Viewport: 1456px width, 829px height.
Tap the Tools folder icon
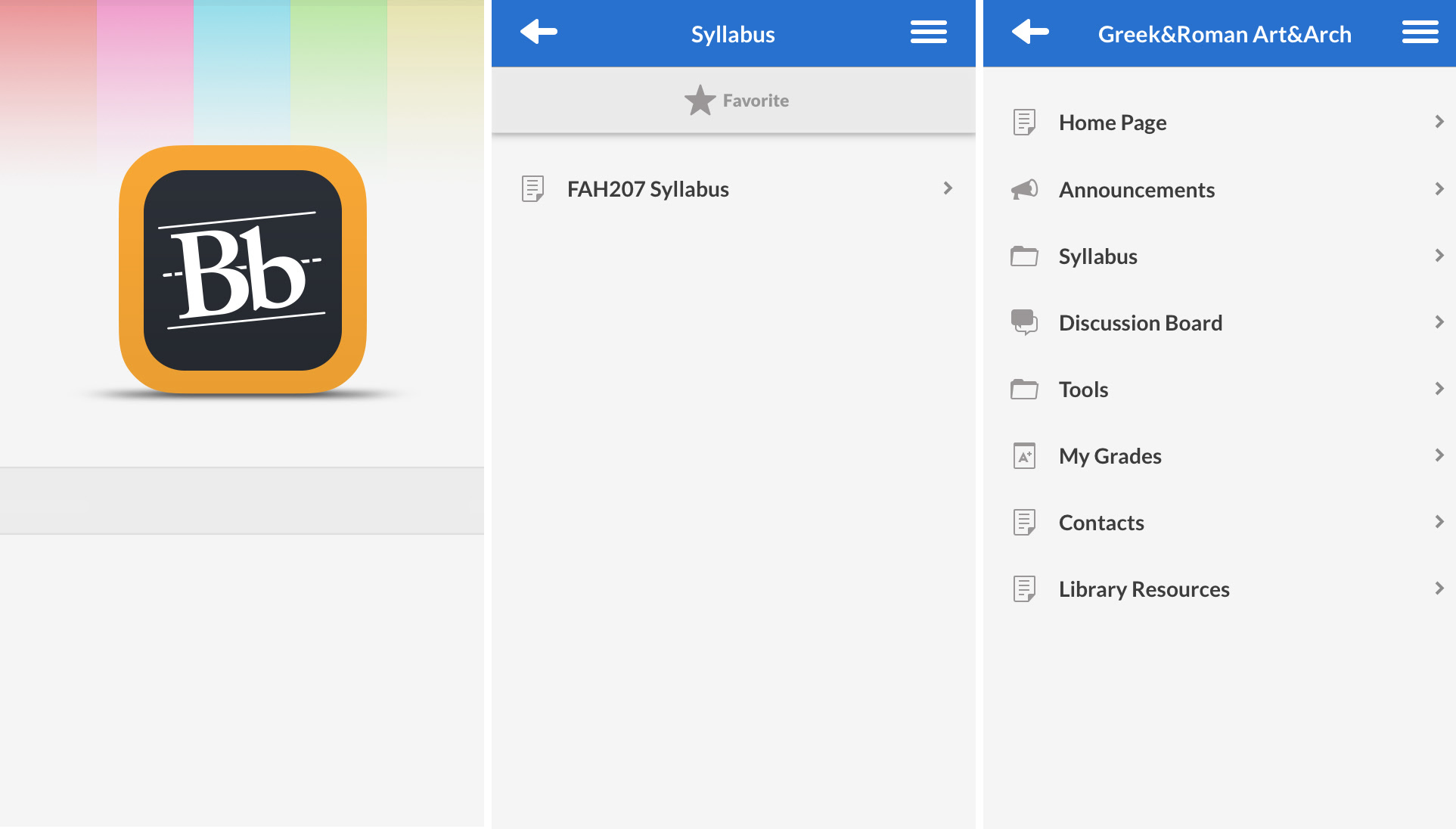(x=1024, y=389)
